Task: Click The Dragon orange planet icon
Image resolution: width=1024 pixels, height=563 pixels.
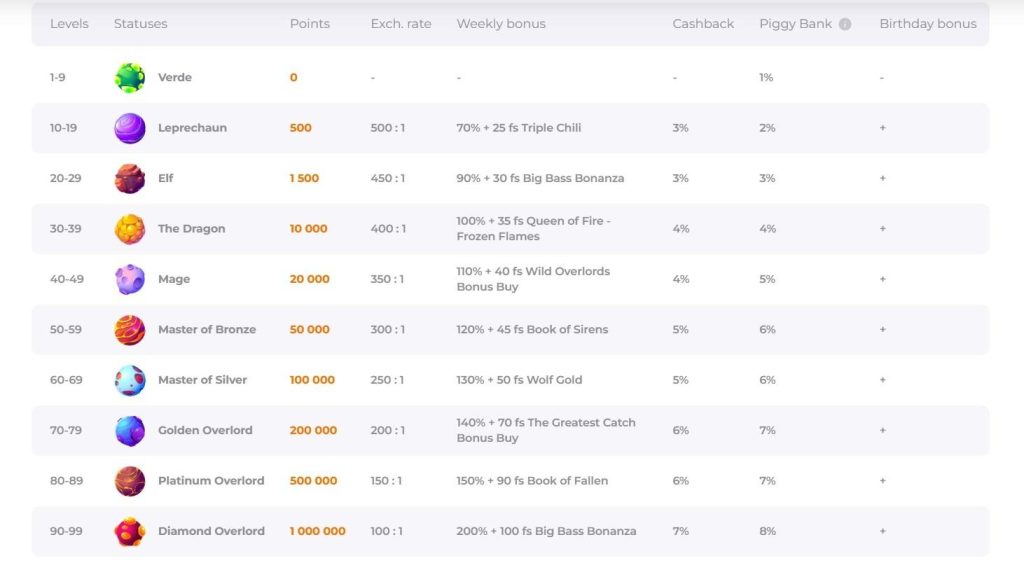Action: pos(129,229)
